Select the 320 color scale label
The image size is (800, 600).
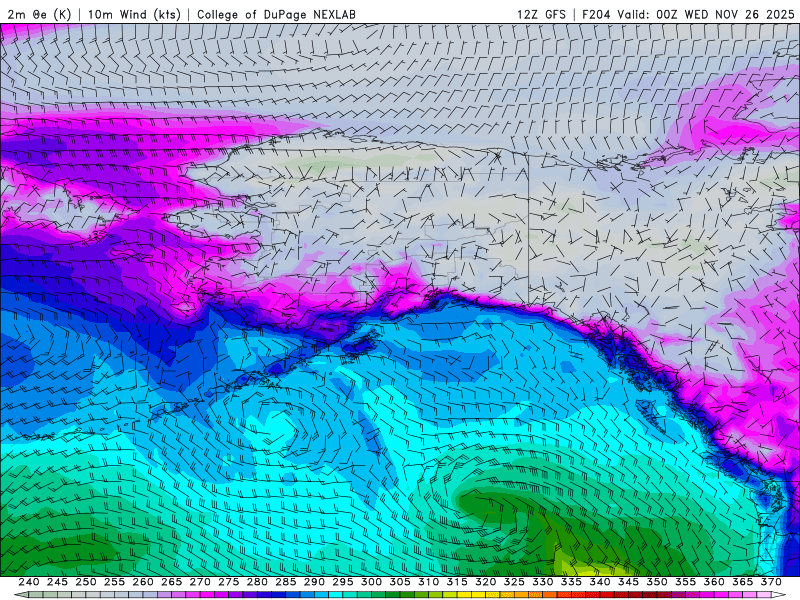point(486,582)
